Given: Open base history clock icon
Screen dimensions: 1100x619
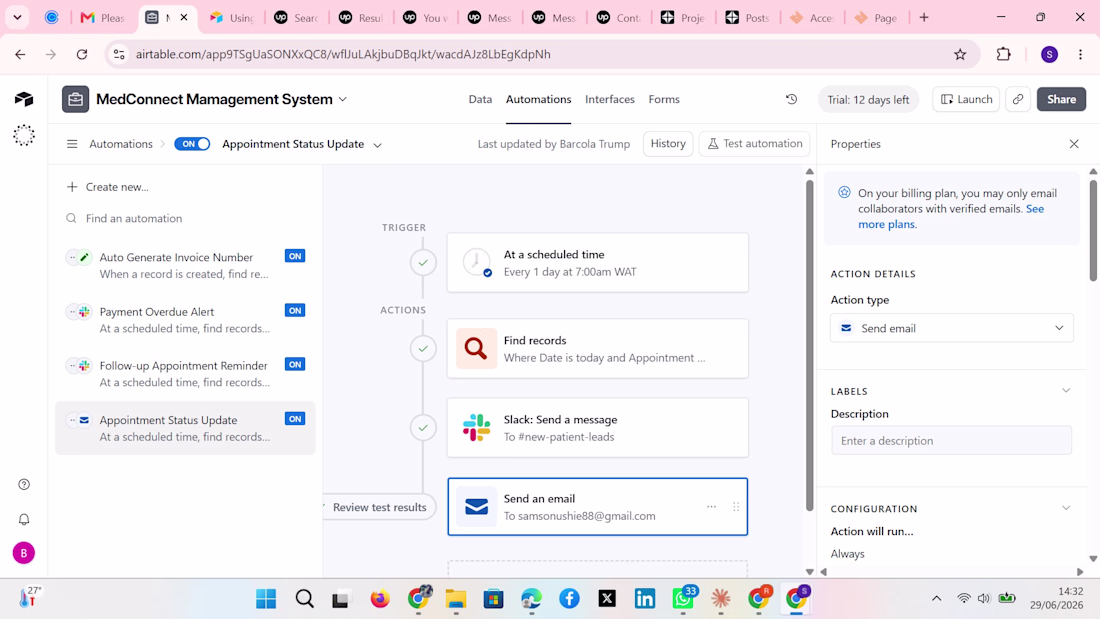Looking at the screenshot, I should pos(791,99).
